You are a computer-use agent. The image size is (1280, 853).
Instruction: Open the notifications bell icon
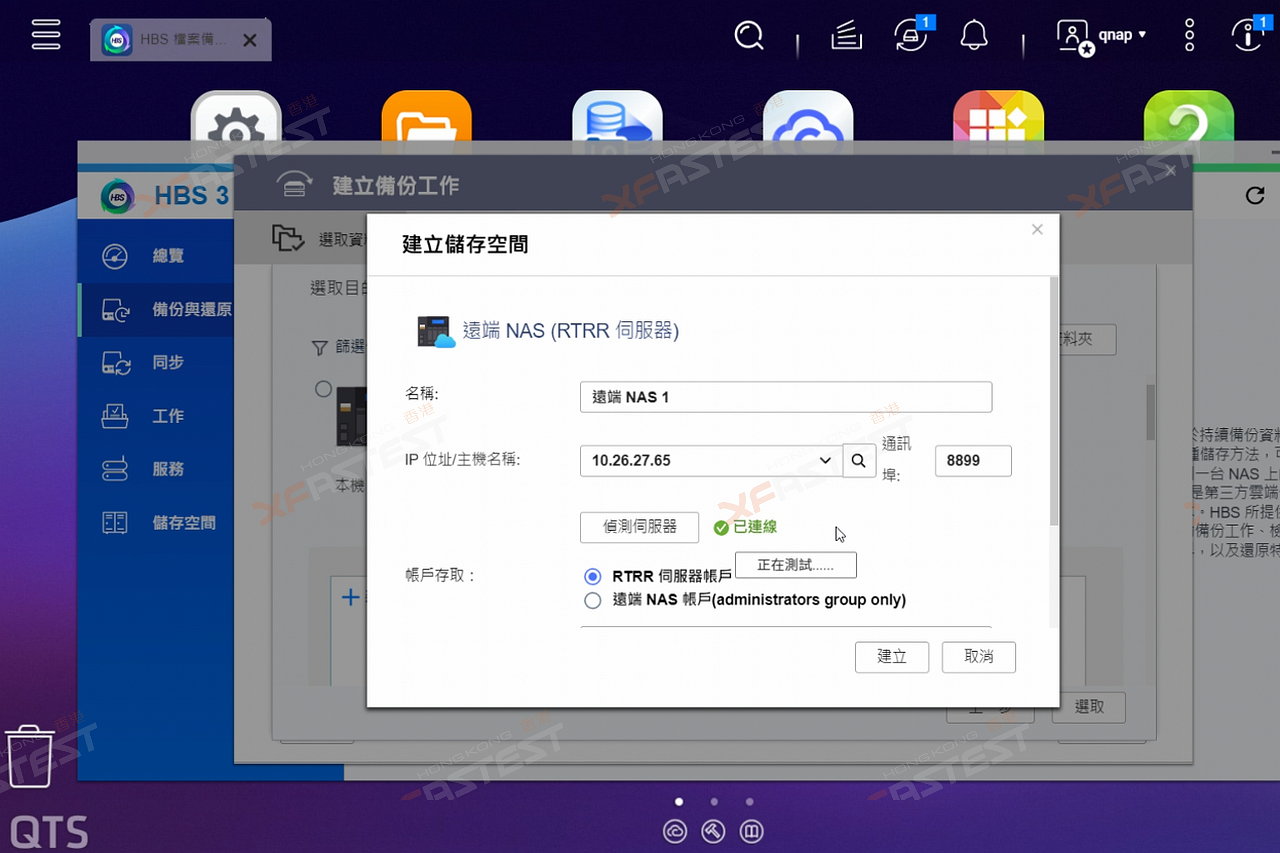point(974,36)
